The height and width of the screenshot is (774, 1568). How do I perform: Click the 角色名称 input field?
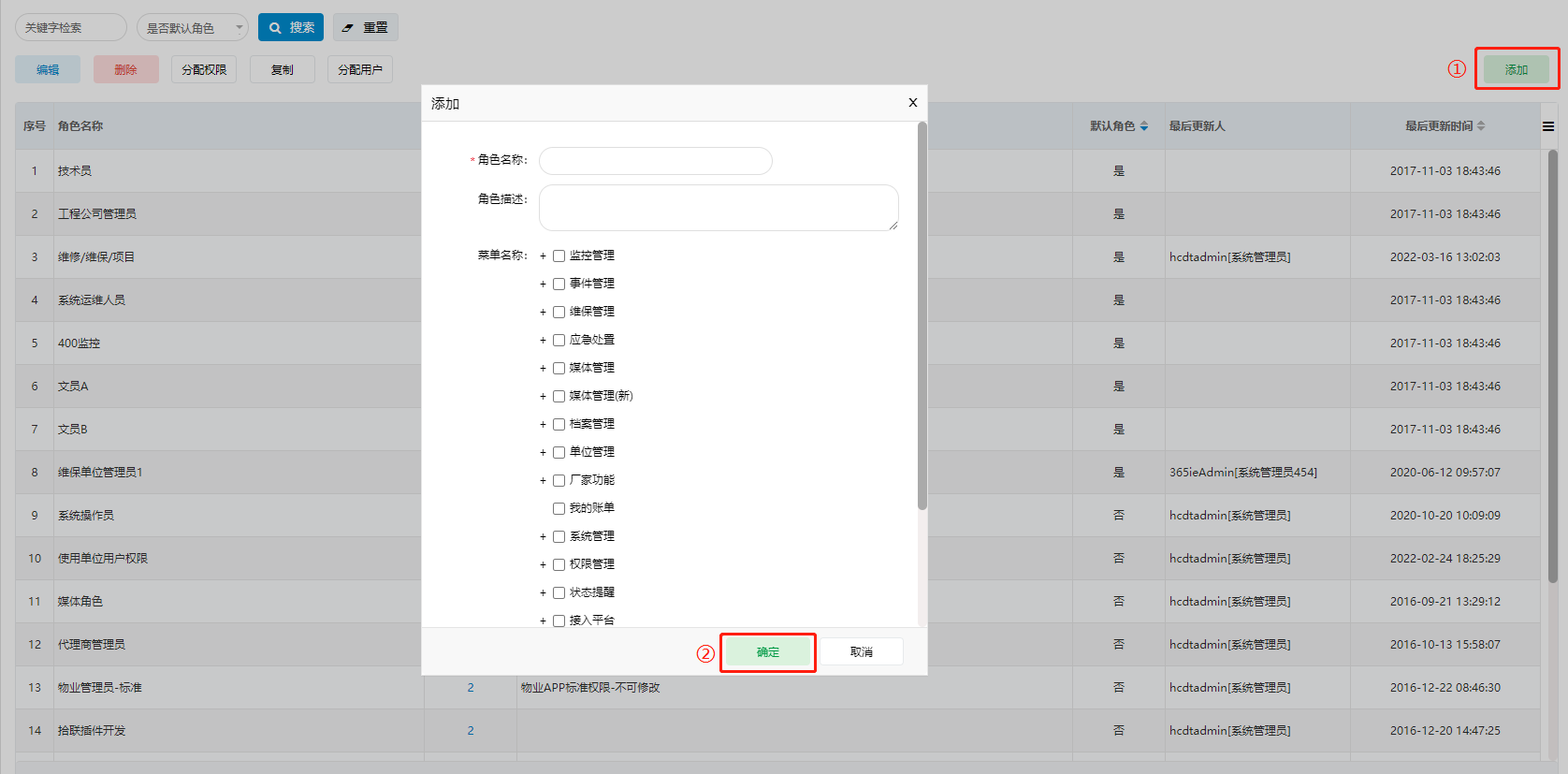tap(656, 161)
